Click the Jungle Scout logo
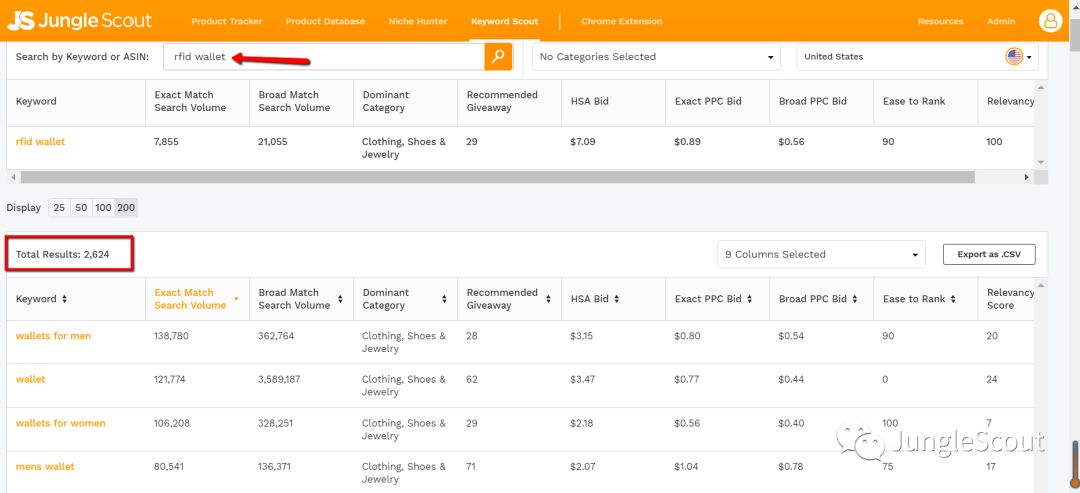Image resolution: width=1080 pixels, height=493 pixels. 80,21
